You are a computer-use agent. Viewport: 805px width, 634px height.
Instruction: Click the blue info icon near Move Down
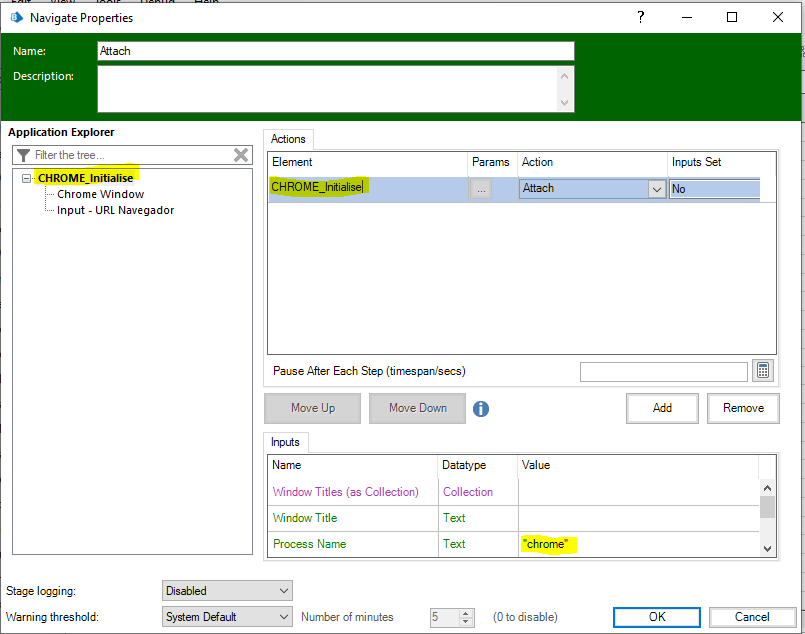click(481, 408)
